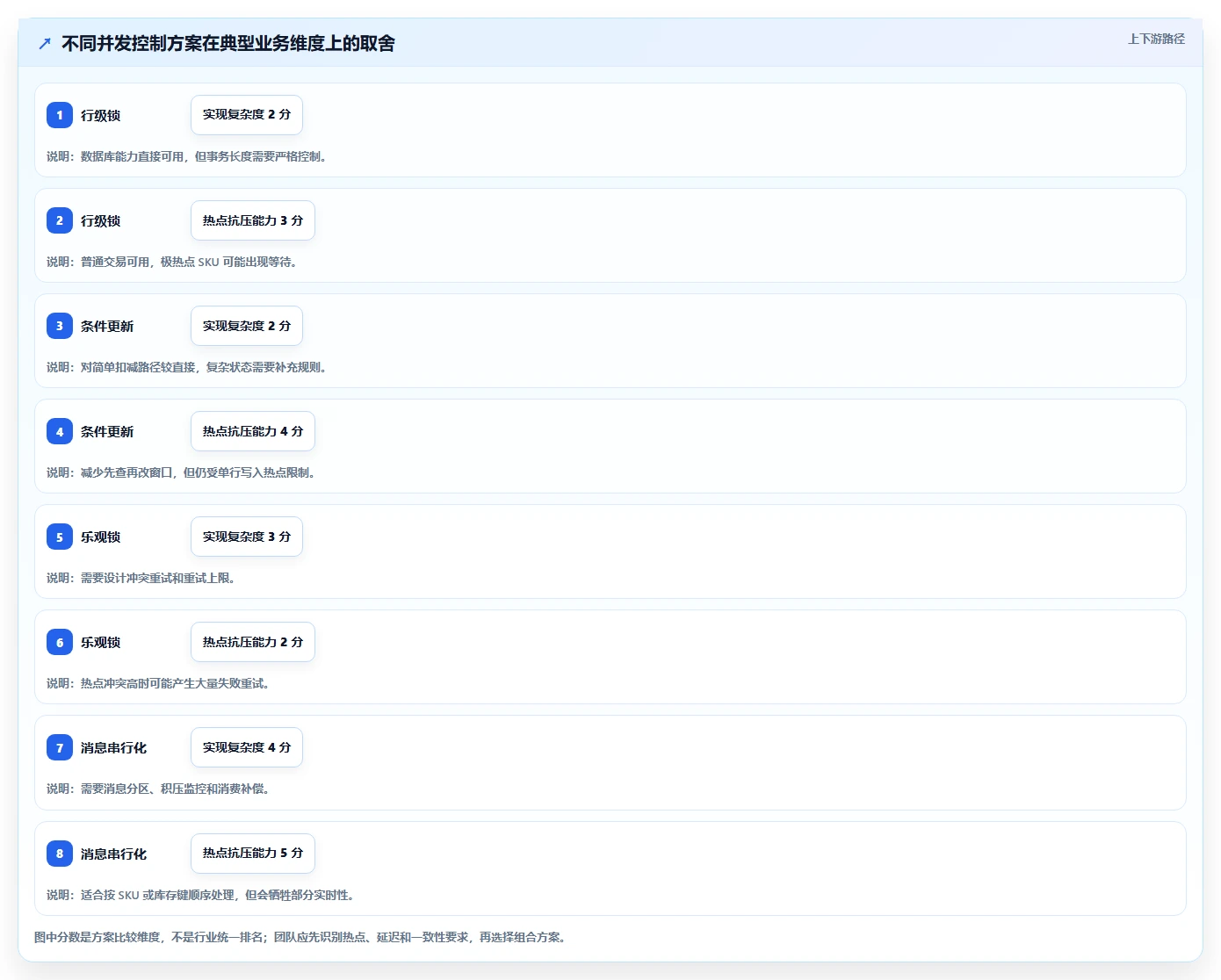Click the note 需要消息分区、积压监控和消费补偿
Viewport: 1221px width, 980px height.
158,789
